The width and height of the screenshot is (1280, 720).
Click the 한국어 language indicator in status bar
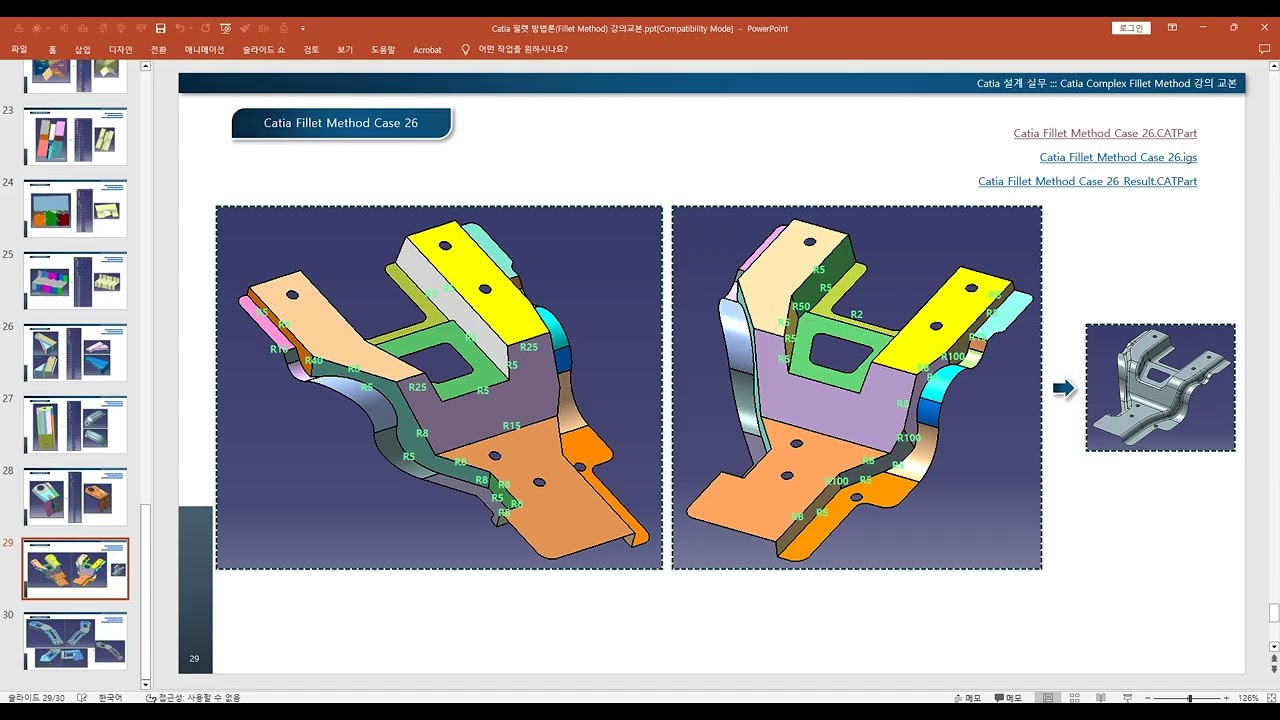[x=110, y=698]
